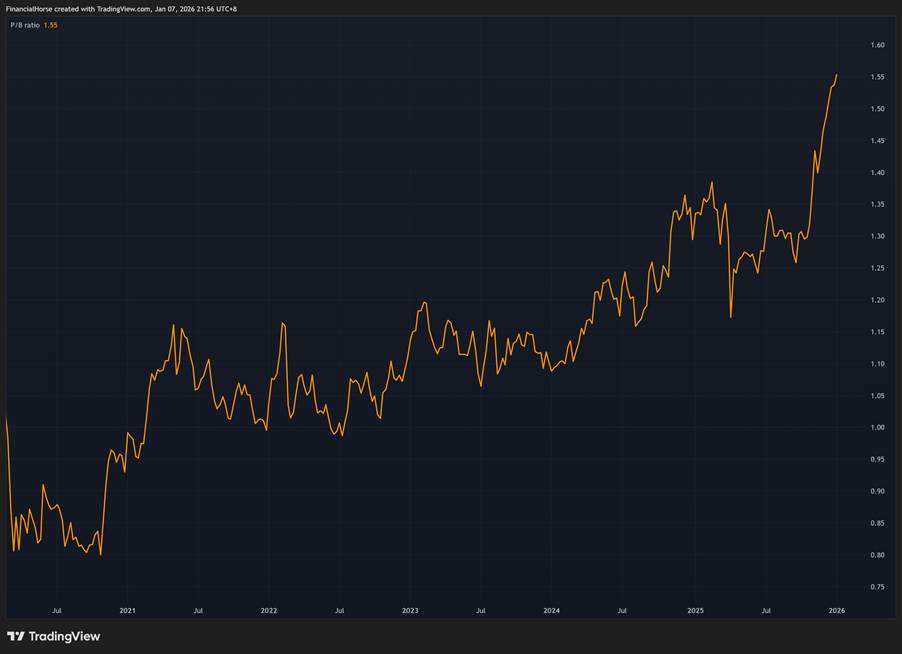Click the 1.45 price axis label
902x654 pixels.
click(877, 141)
